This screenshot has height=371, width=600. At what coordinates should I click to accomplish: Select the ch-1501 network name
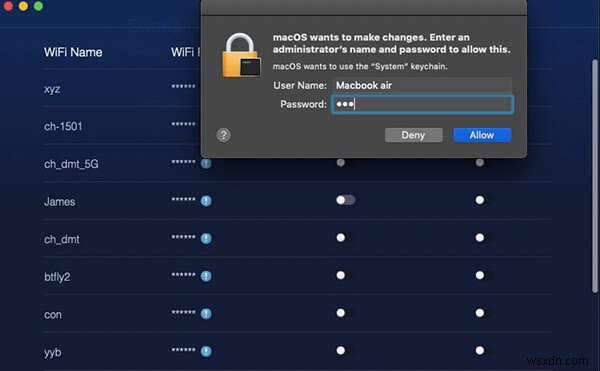(63, 126)
